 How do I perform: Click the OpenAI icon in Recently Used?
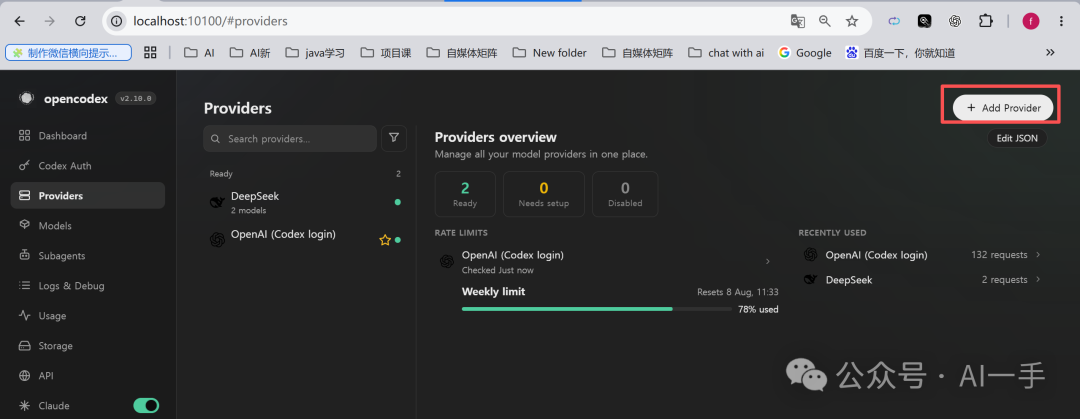(x=811, y=255)
